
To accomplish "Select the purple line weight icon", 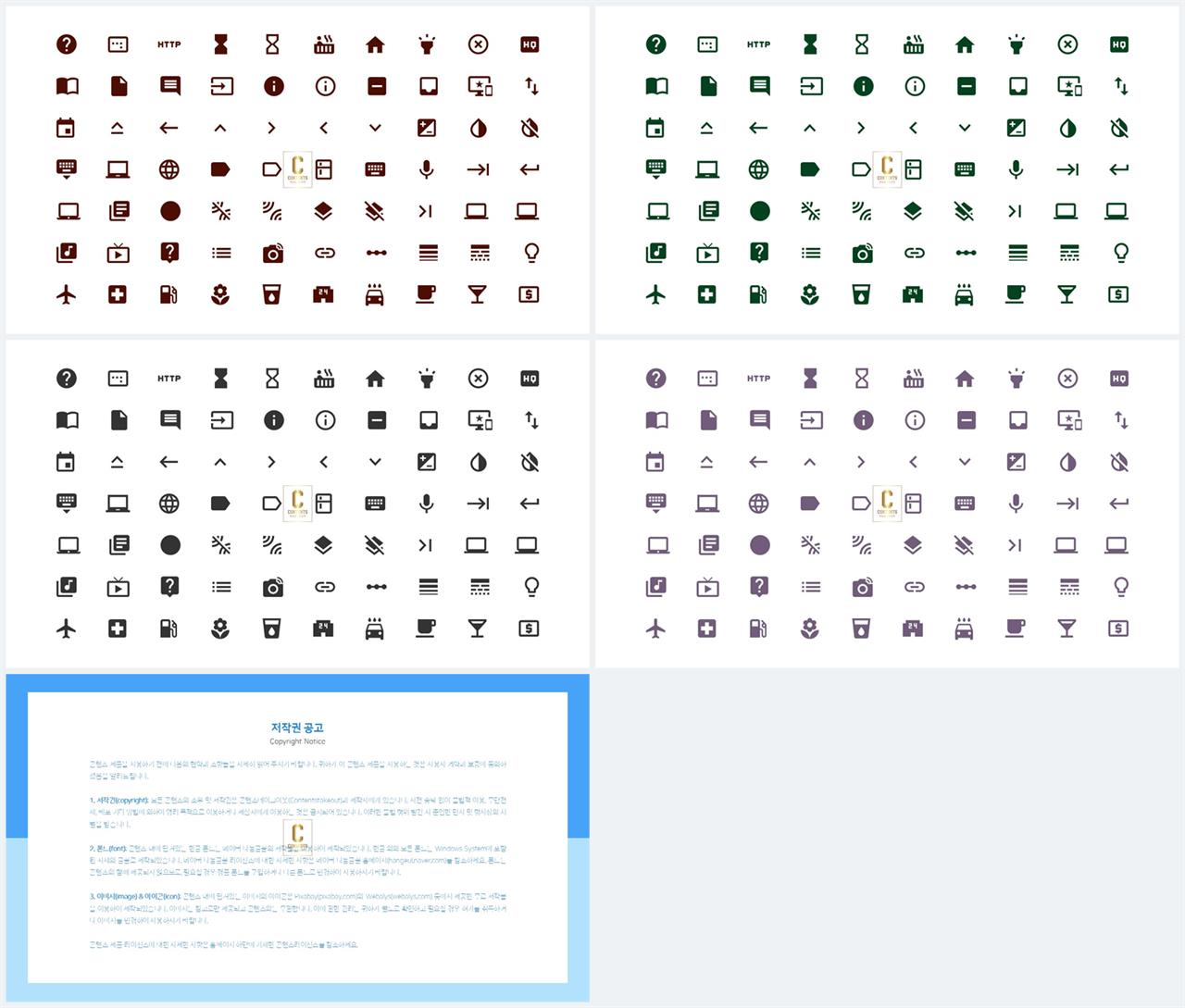I will tap(1017, 587).
